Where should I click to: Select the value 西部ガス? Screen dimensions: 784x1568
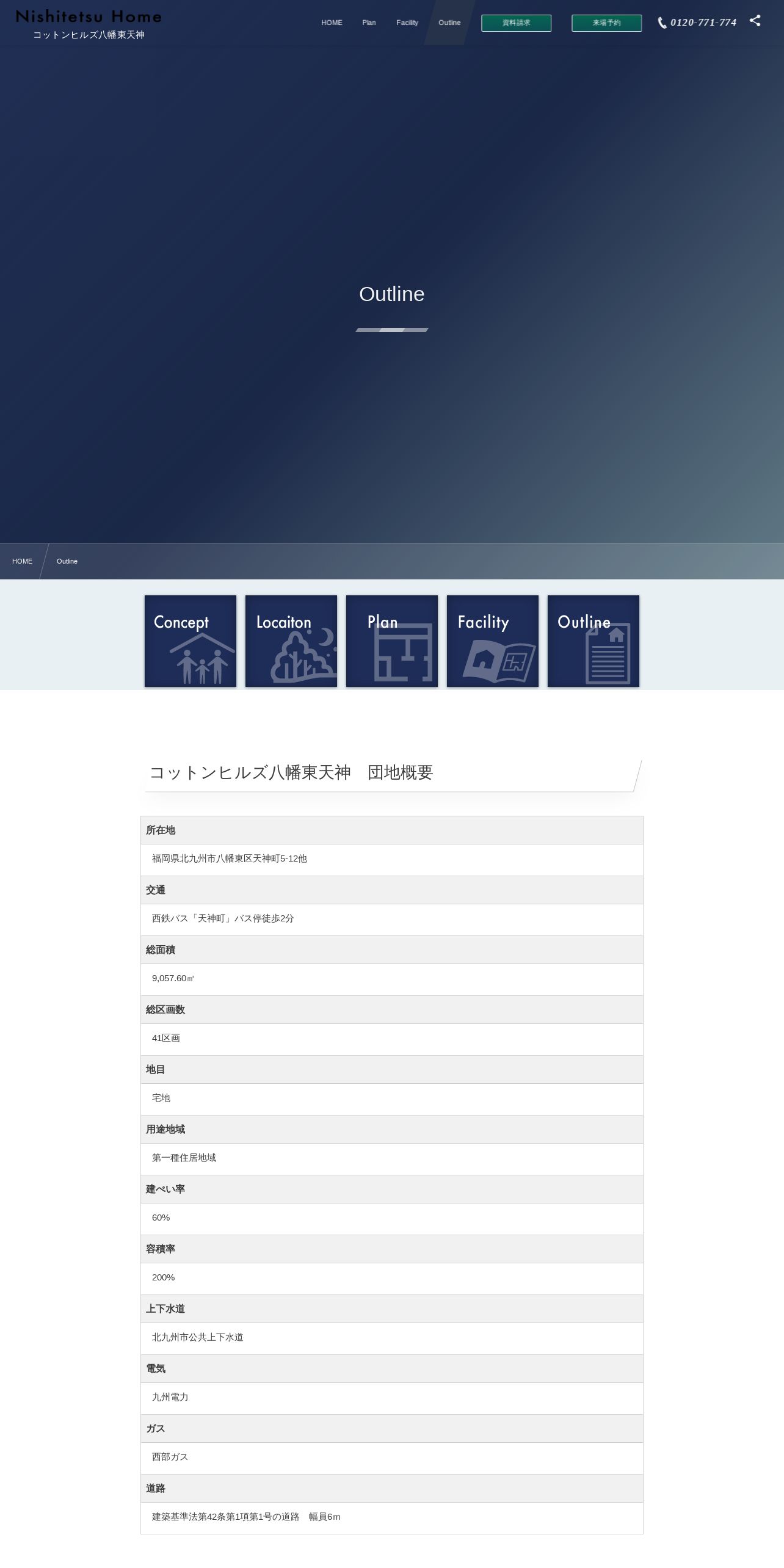coord(170,1457)
